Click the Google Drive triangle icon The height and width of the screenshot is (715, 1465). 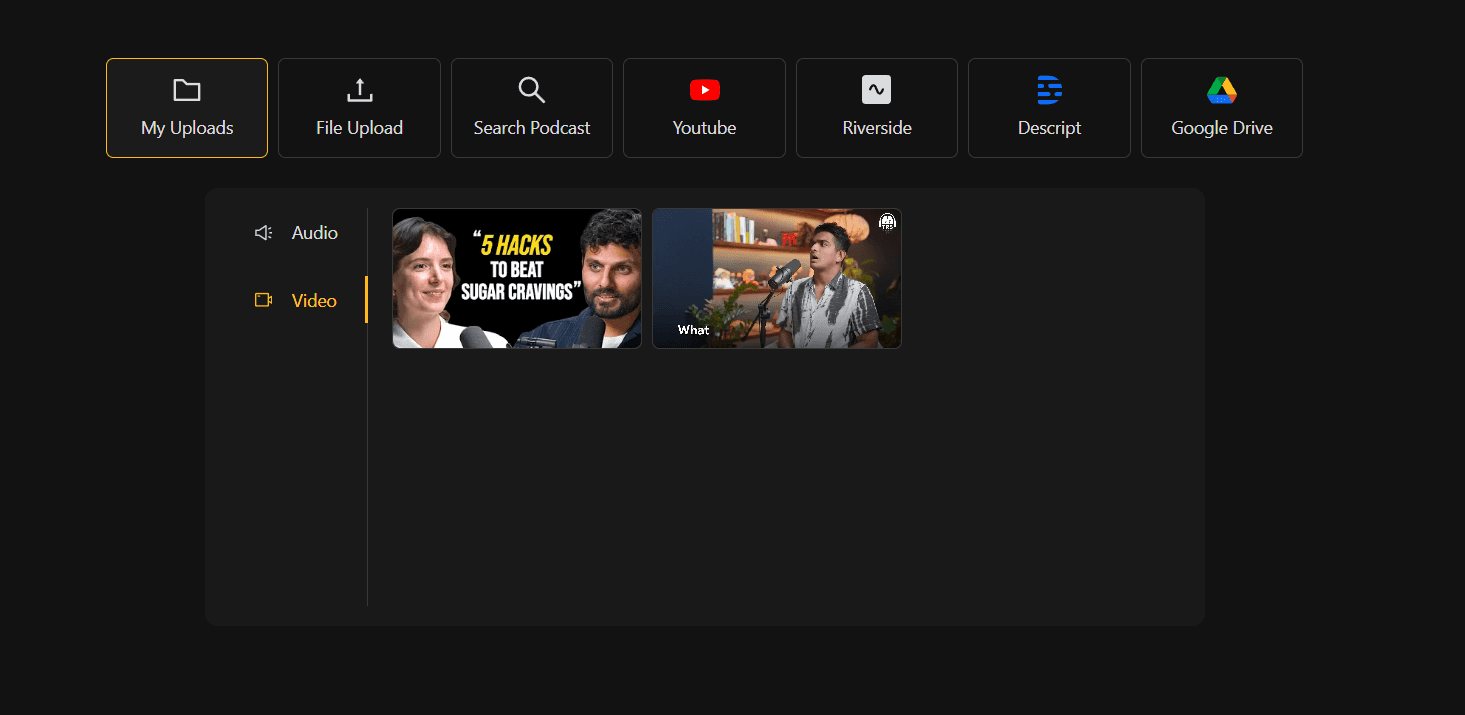(1221, 89)
